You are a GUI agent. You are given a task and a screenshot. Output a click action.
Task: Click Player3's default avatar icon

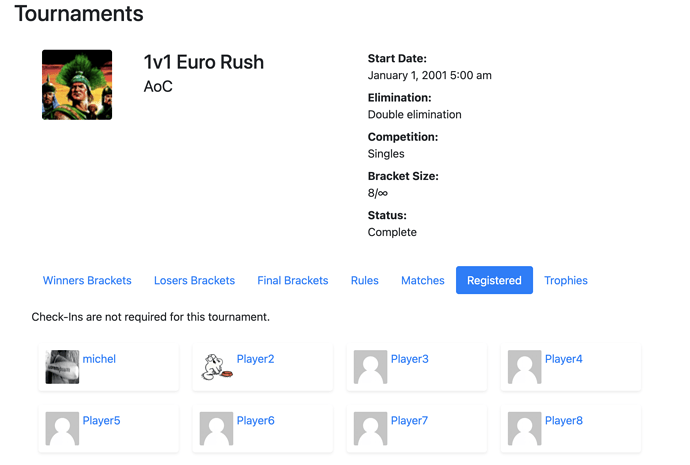click(371, 367)
